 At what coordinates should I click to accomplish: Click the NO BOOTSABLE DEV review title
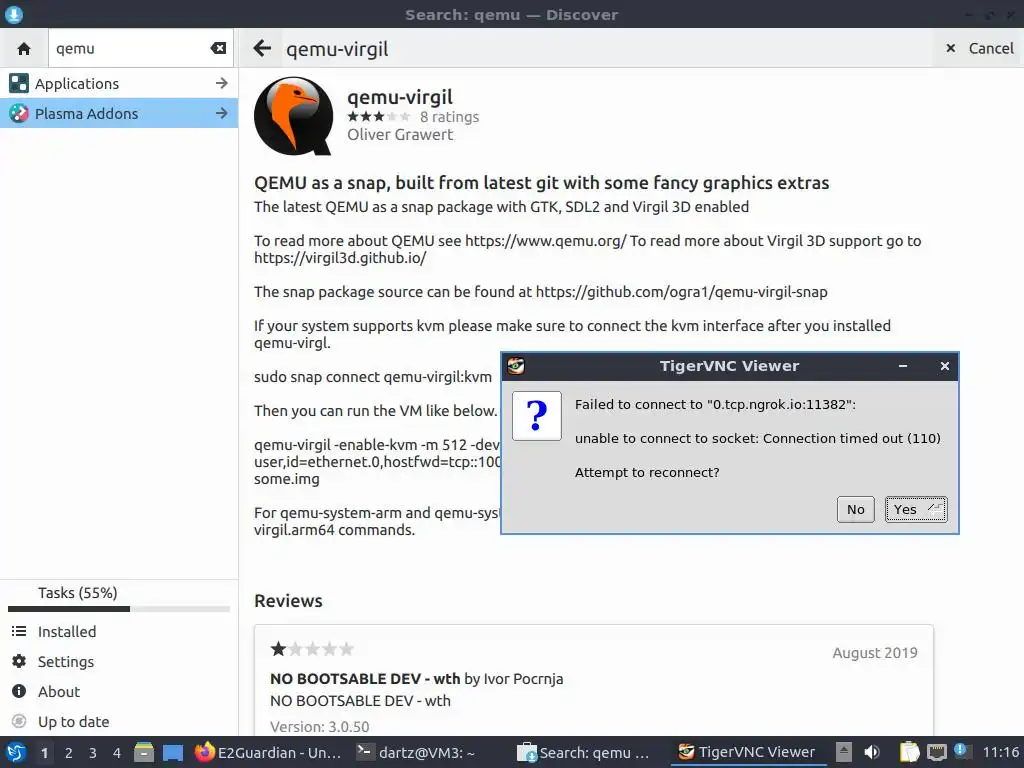365,679
